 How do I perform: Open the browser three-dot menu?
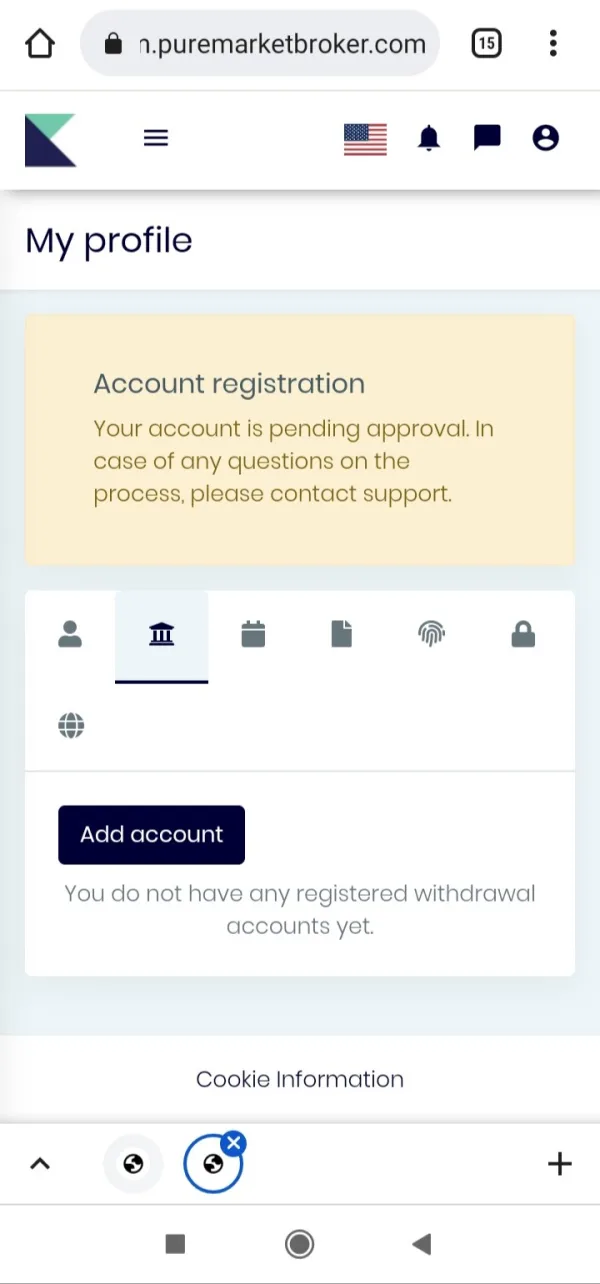(553, 43)
